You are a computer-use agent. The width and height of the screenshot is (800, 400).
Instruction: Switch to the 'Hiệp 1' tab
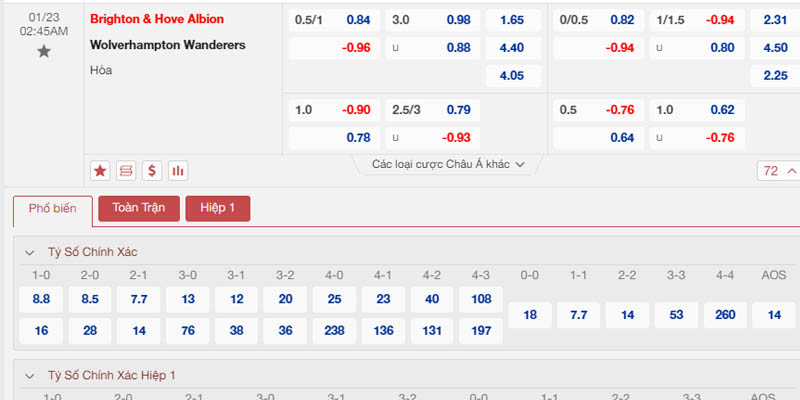[217, 208]
